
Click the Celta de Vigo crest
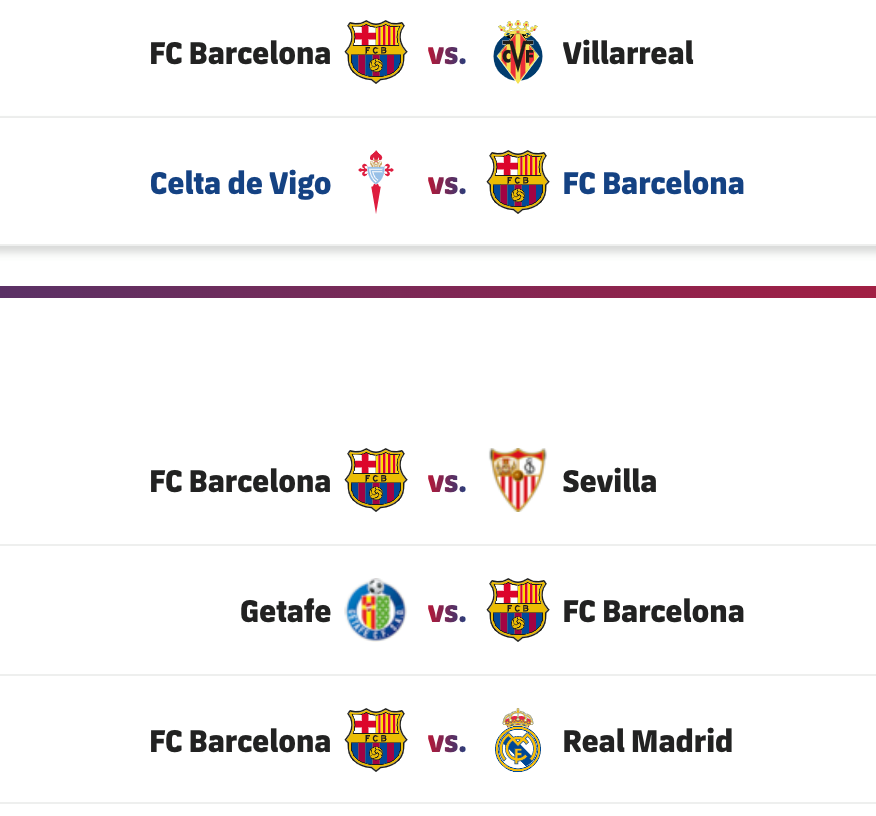pyautogui.click(x=376, y=182)
